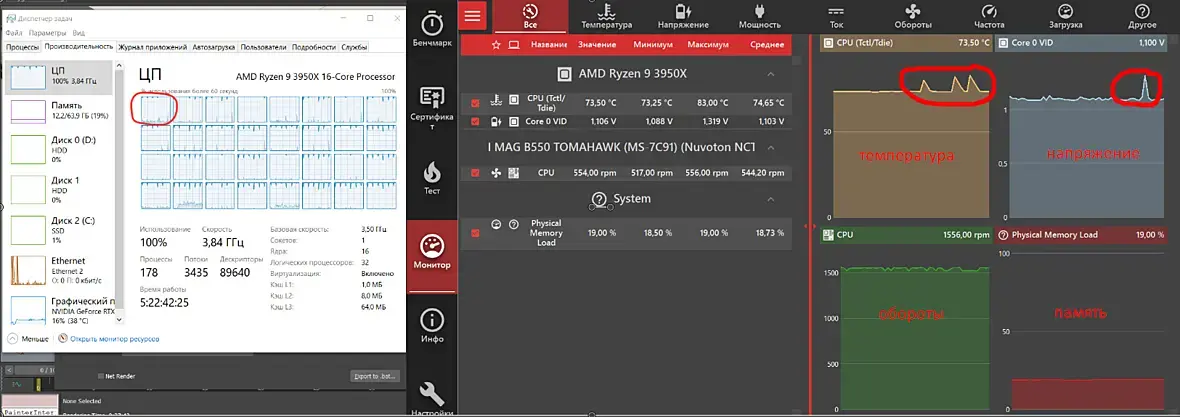Viewport: 1180px width, 417px height.
Task: Select the Бенчмарк stopwatch sidebar icon
Action: (x=432, y=23)
